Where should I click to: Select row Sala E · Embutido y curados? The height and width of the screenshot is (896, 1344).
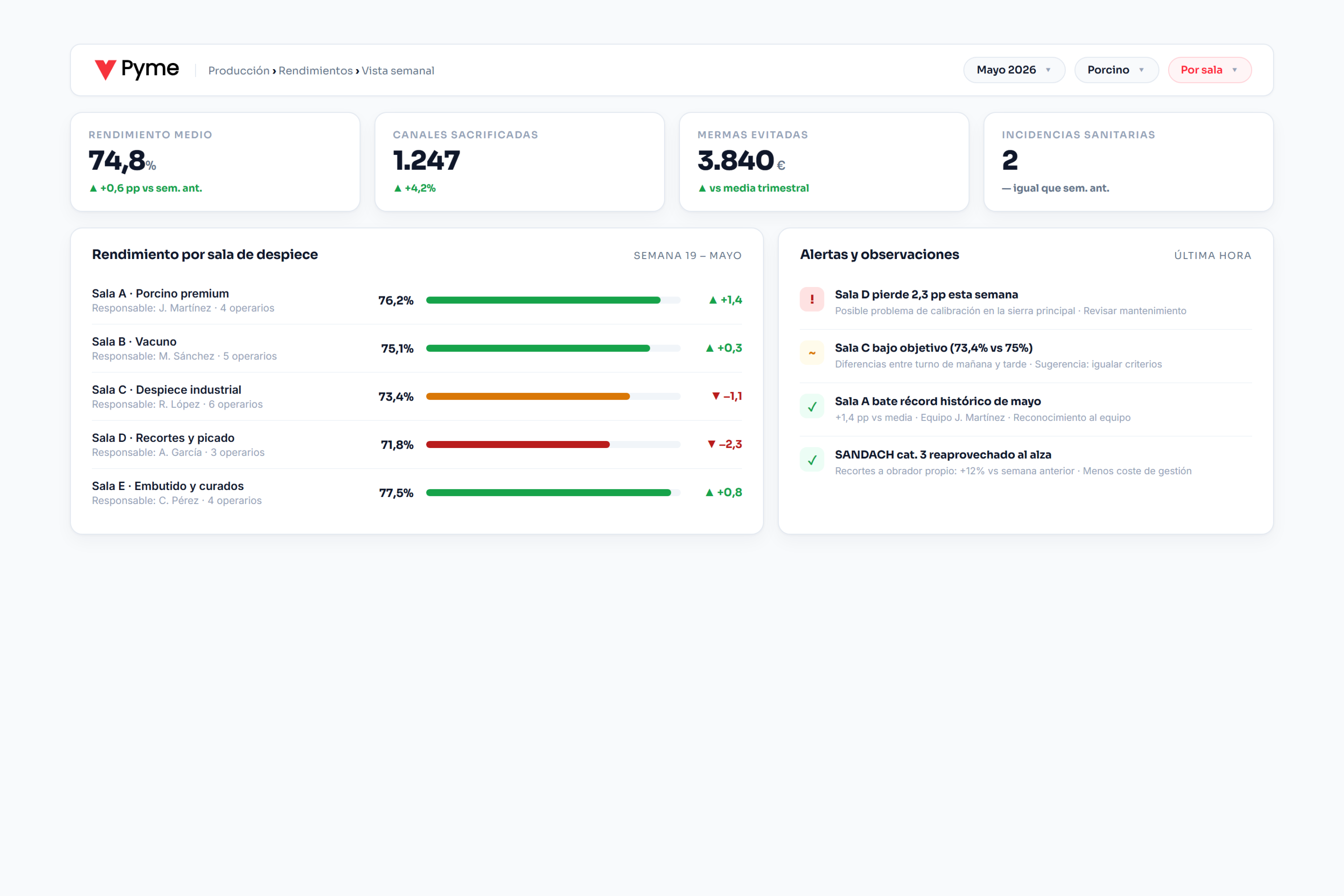tap(417, 493)
